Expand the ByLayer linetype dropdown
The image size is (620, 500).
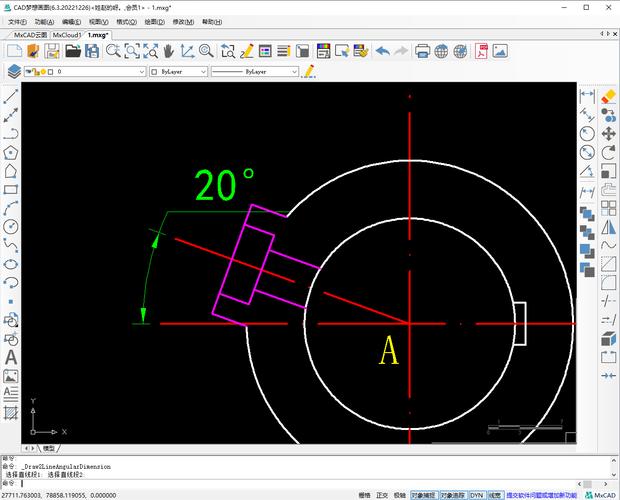tap(294, 72)
